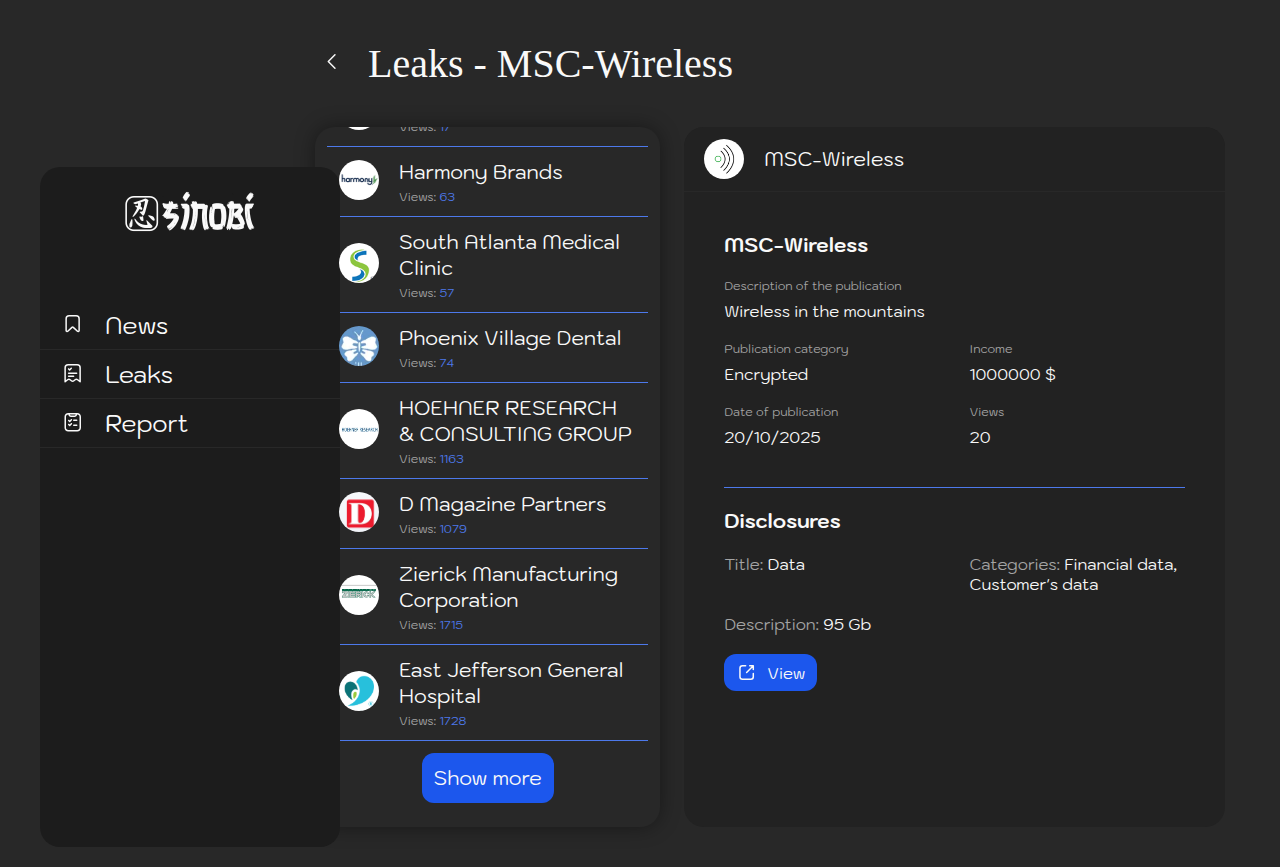Open the Leaks section in the sidebar
This screenshot has height=867, width=1280.
tap(139, 375)
